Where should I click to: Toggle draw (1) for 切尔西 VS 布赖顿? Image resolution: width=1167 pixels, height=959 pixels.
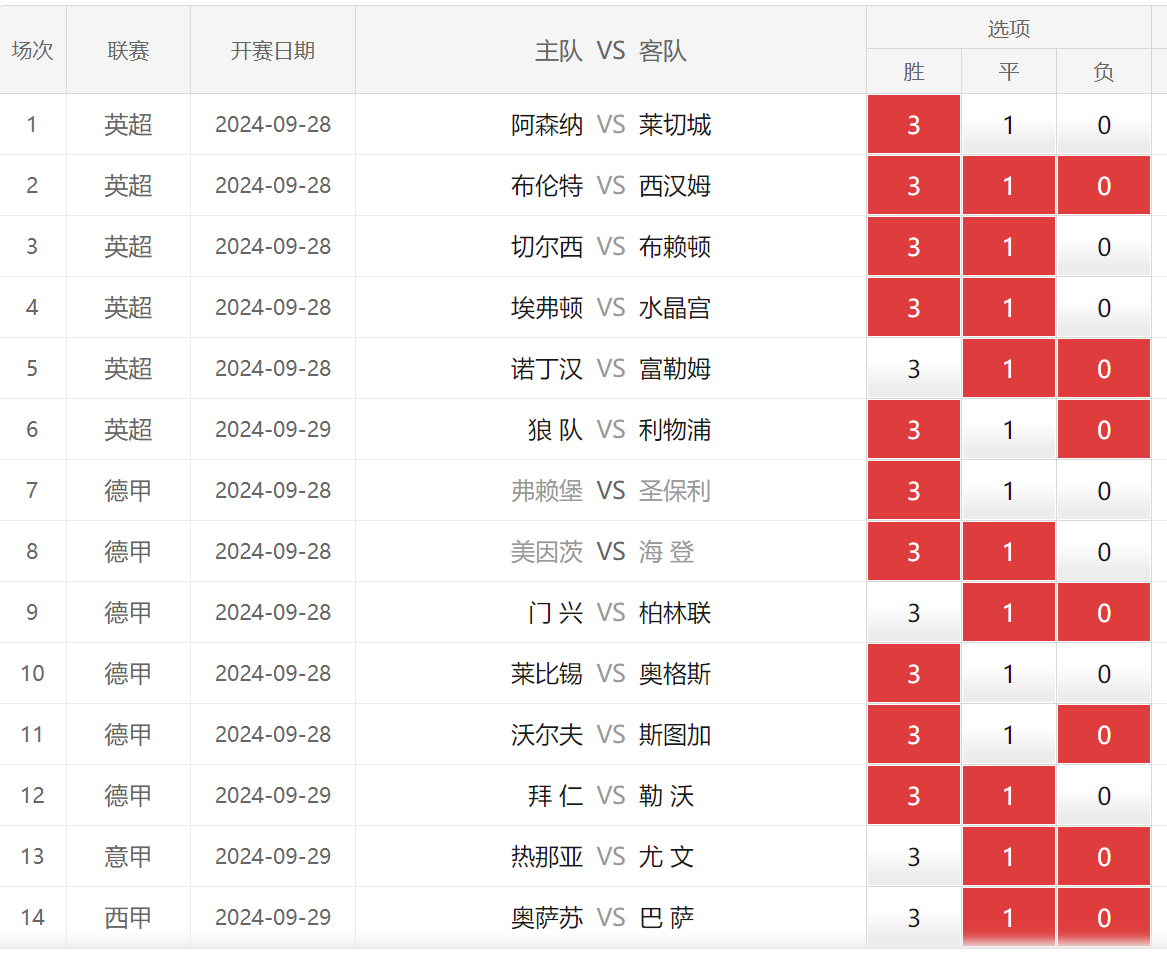click(x=1008, y=246)
